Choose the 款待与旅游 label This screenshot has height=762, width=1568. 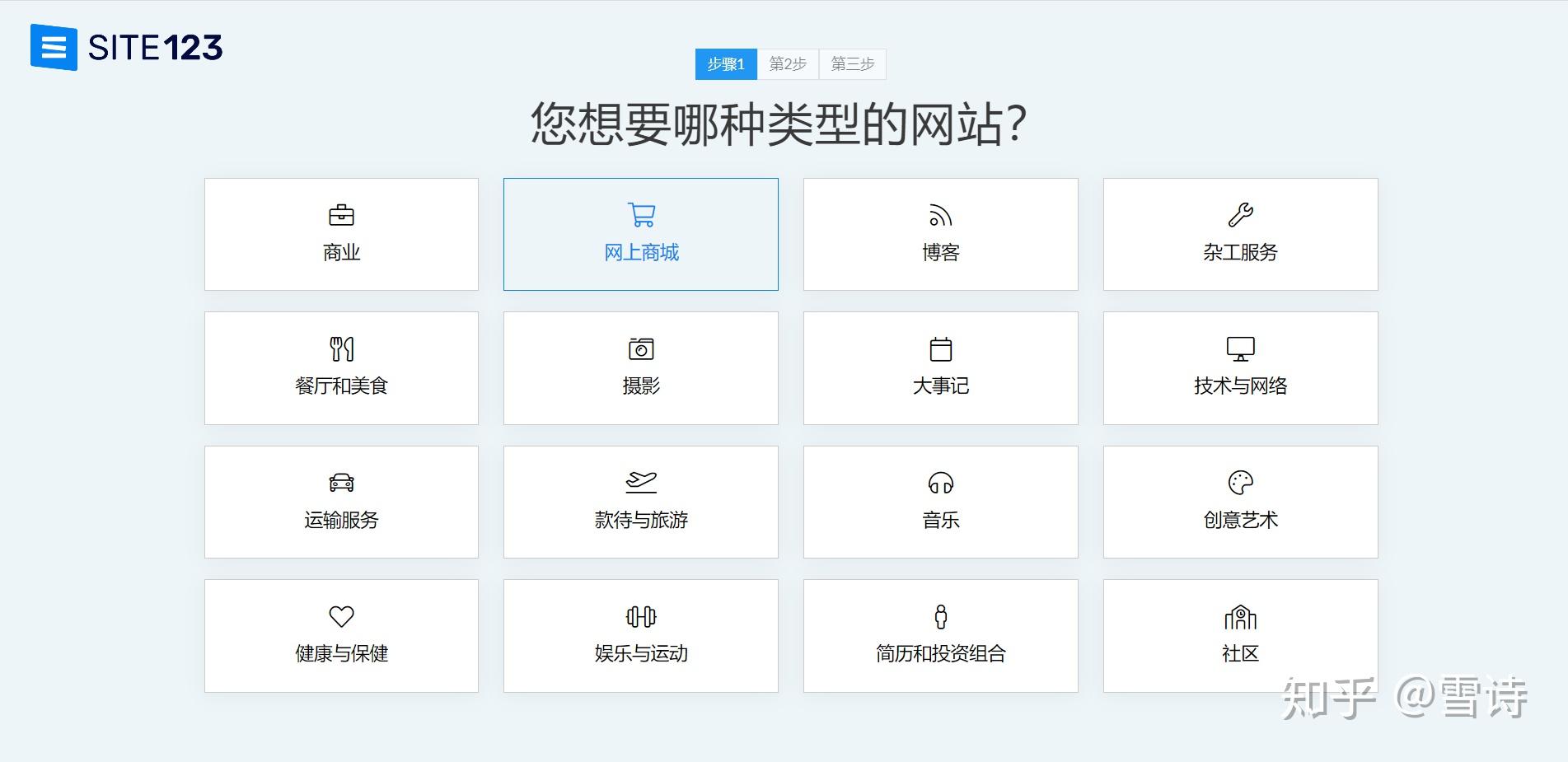click(x=641, y=521)
